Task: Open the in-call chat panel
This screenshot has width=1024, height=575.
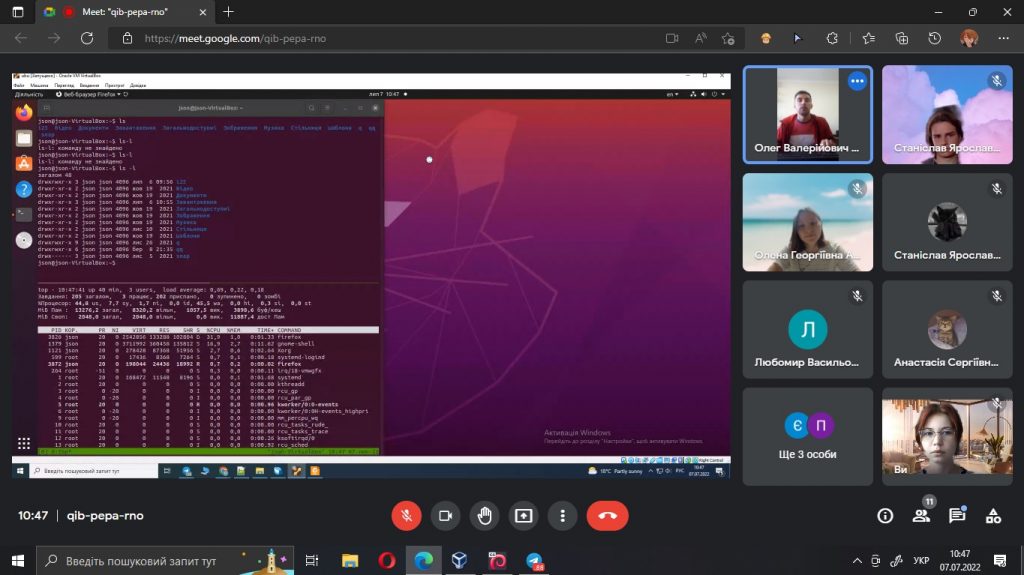Action: coord(957,516)
